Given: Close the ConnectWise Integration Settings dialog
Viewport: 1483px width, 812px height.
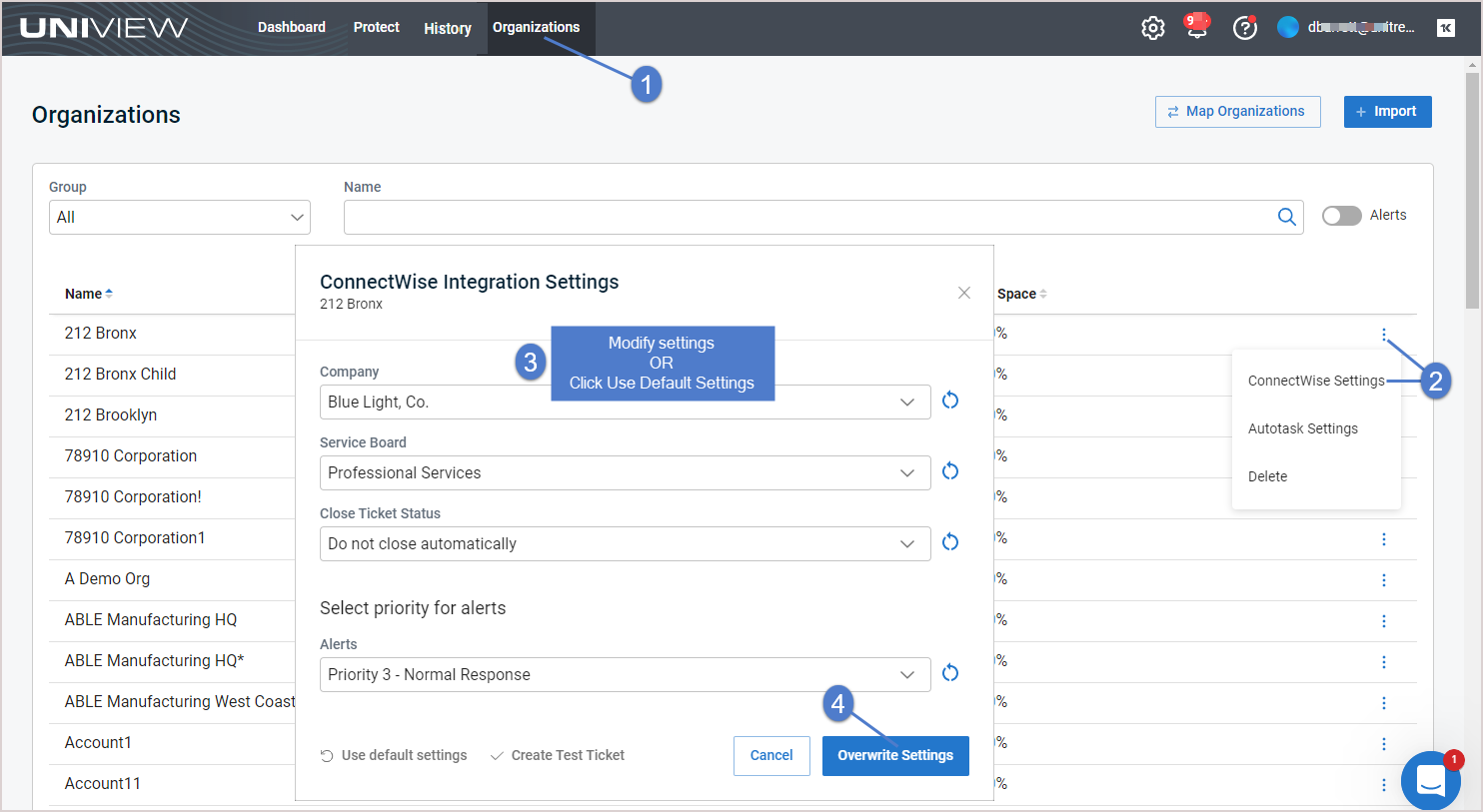Looking at the screenshot, I should (x=964, y=293).
